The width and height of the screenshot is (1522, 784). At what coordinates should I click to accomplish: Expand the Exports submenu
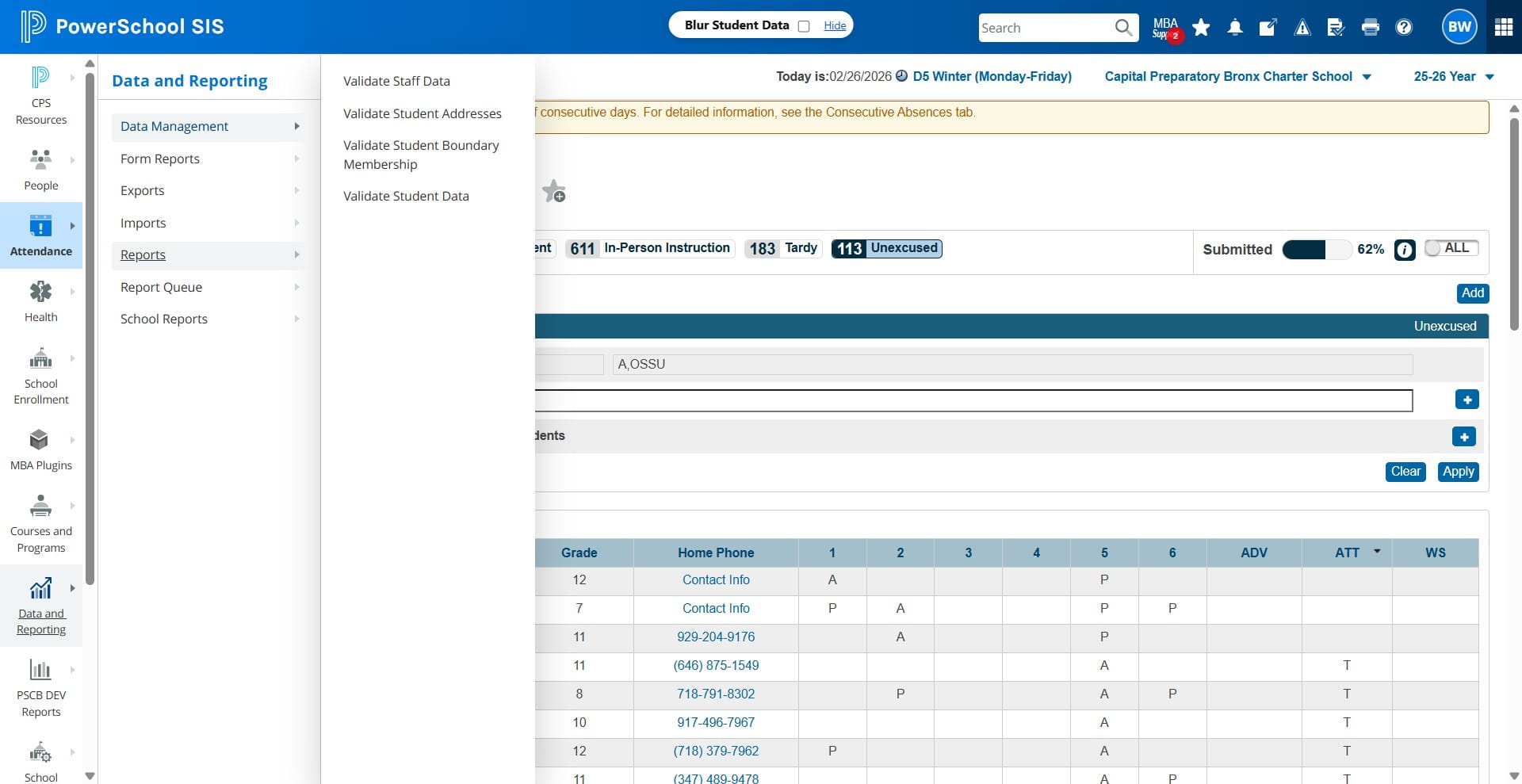click(208, 191)
